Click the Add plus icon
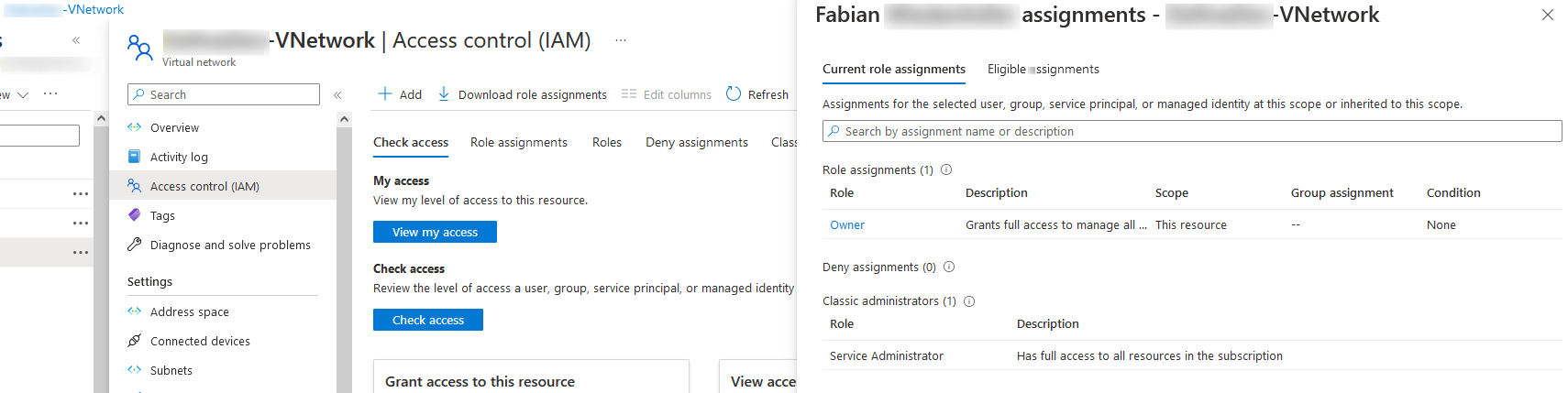 385,93
